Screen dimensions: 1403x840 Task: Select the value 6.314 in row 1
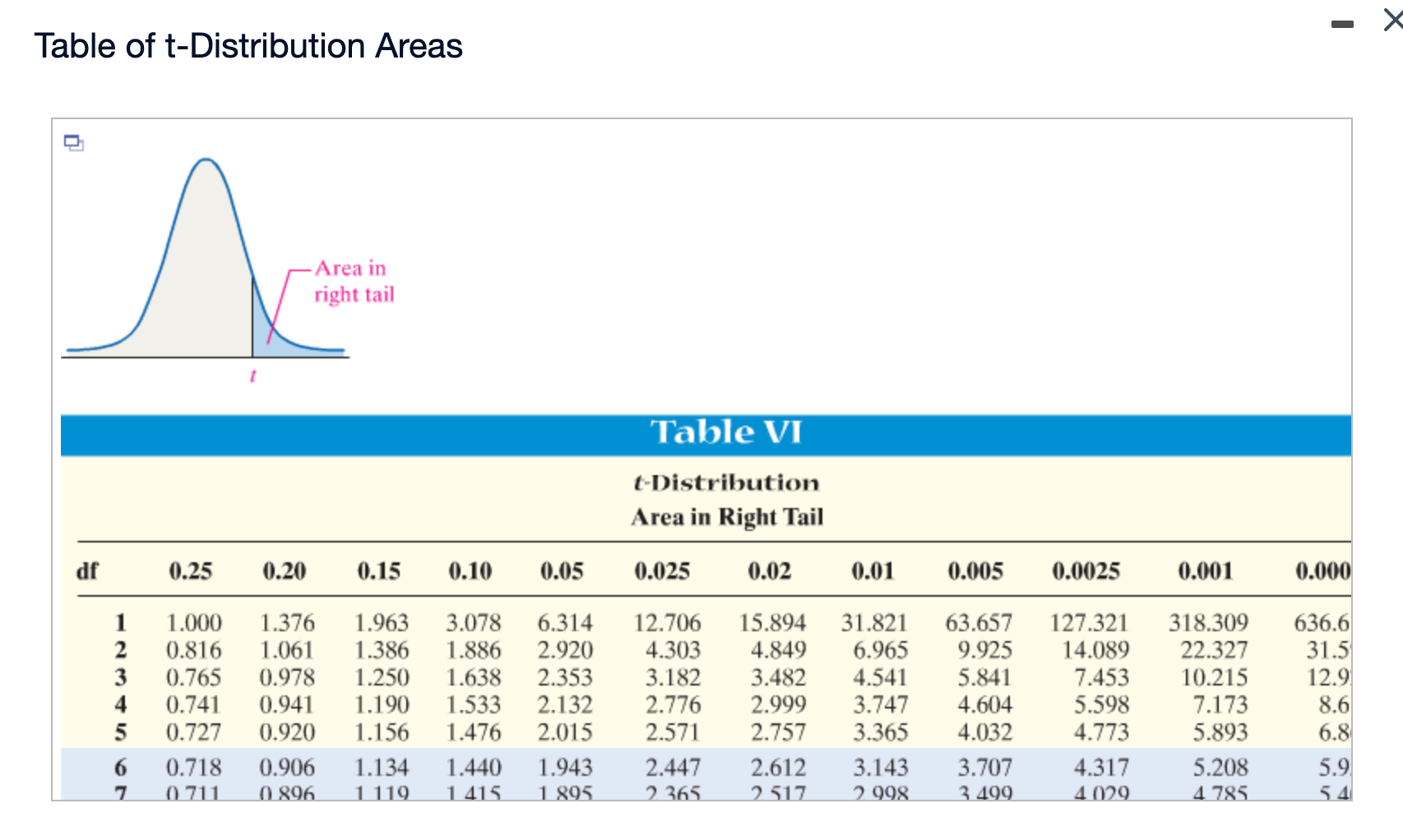tap(565, 623)
